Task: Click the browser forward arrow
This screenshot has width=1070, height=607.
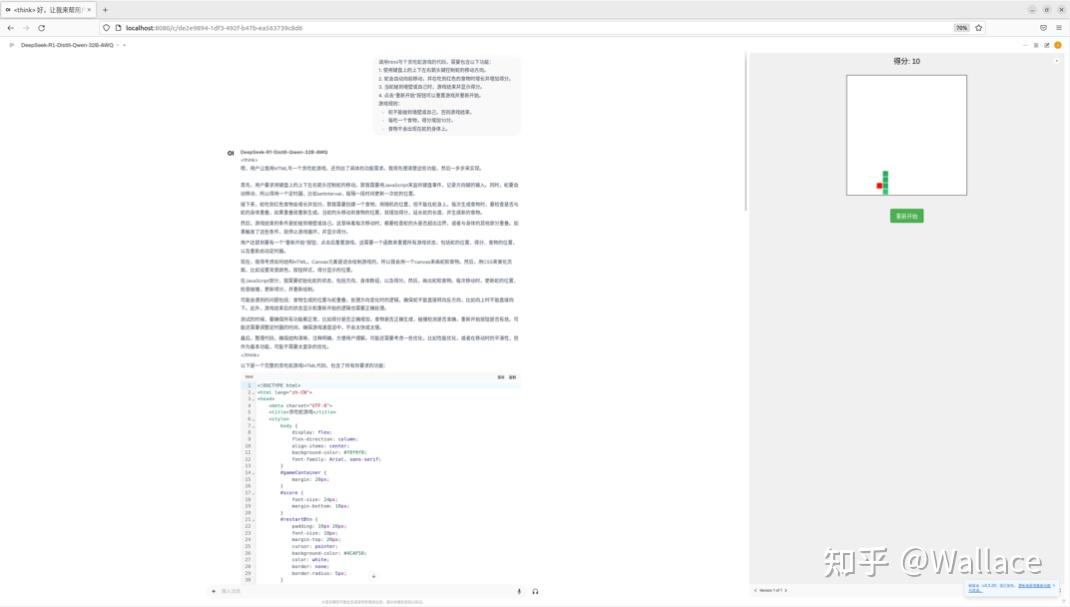Action: click(x=26, y=28)
